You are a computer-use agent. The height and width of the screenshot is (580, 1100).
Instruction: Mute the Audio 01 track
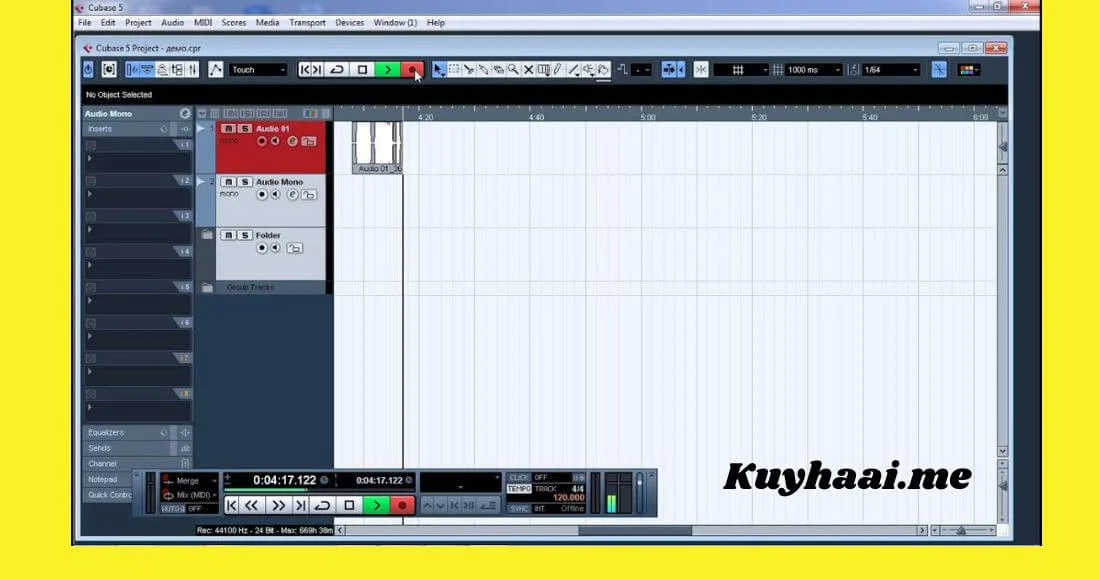point(228,129)
